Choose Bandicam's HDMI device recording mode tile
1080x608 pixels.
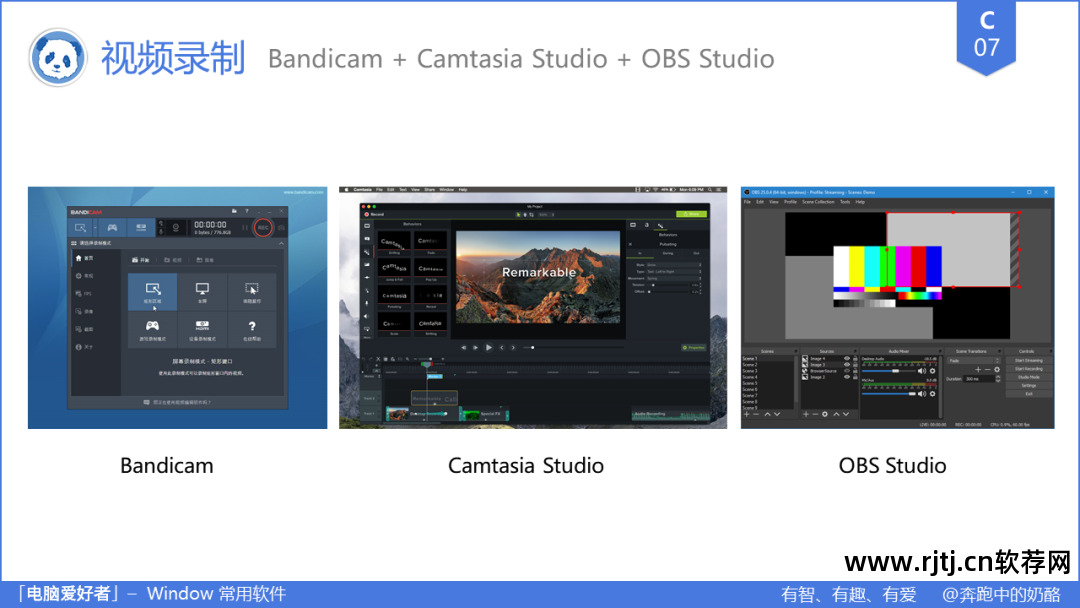[202, 329]
